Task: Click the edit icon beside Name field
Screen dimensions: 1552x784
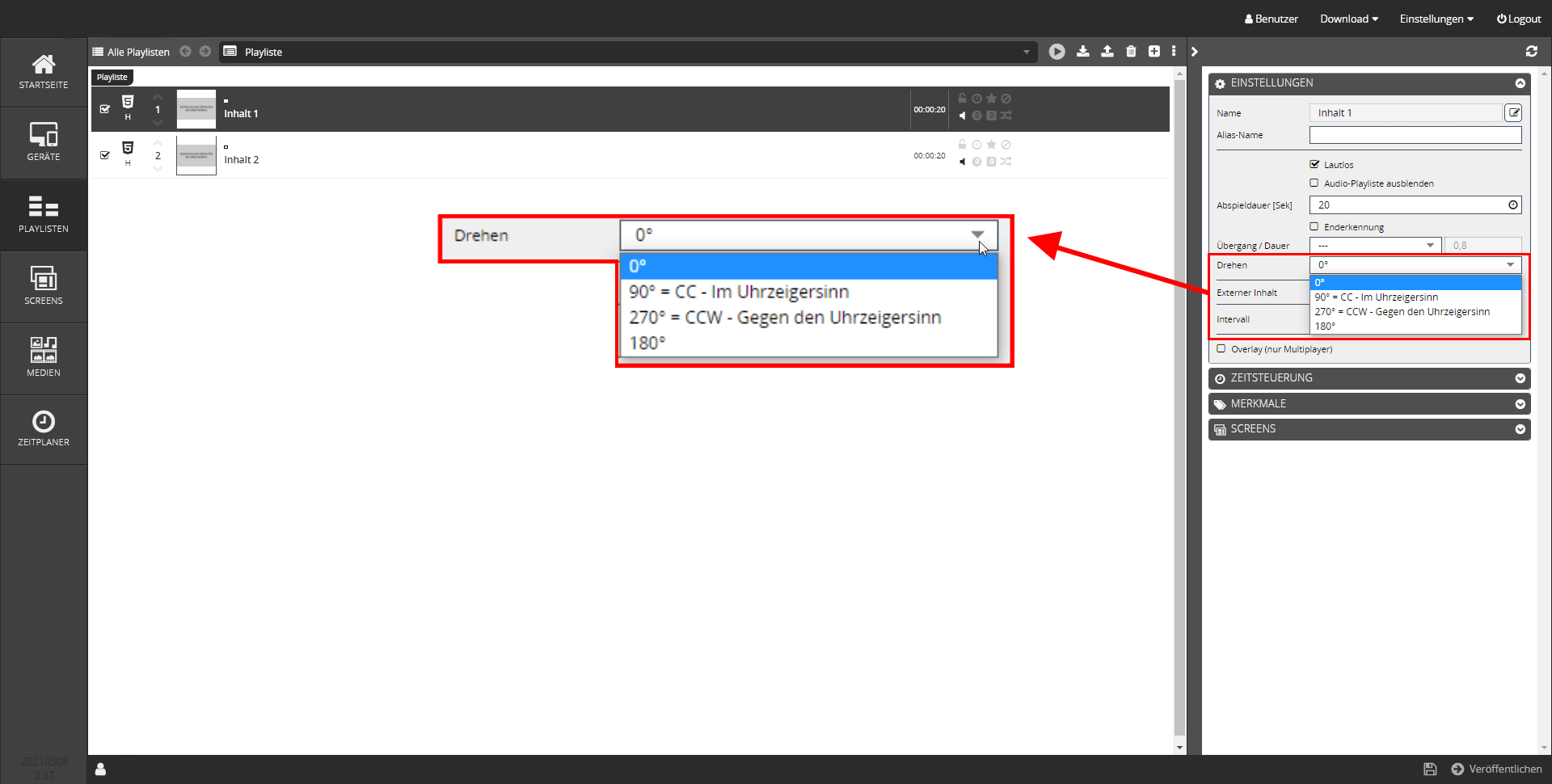Action: pos(1513,113)
